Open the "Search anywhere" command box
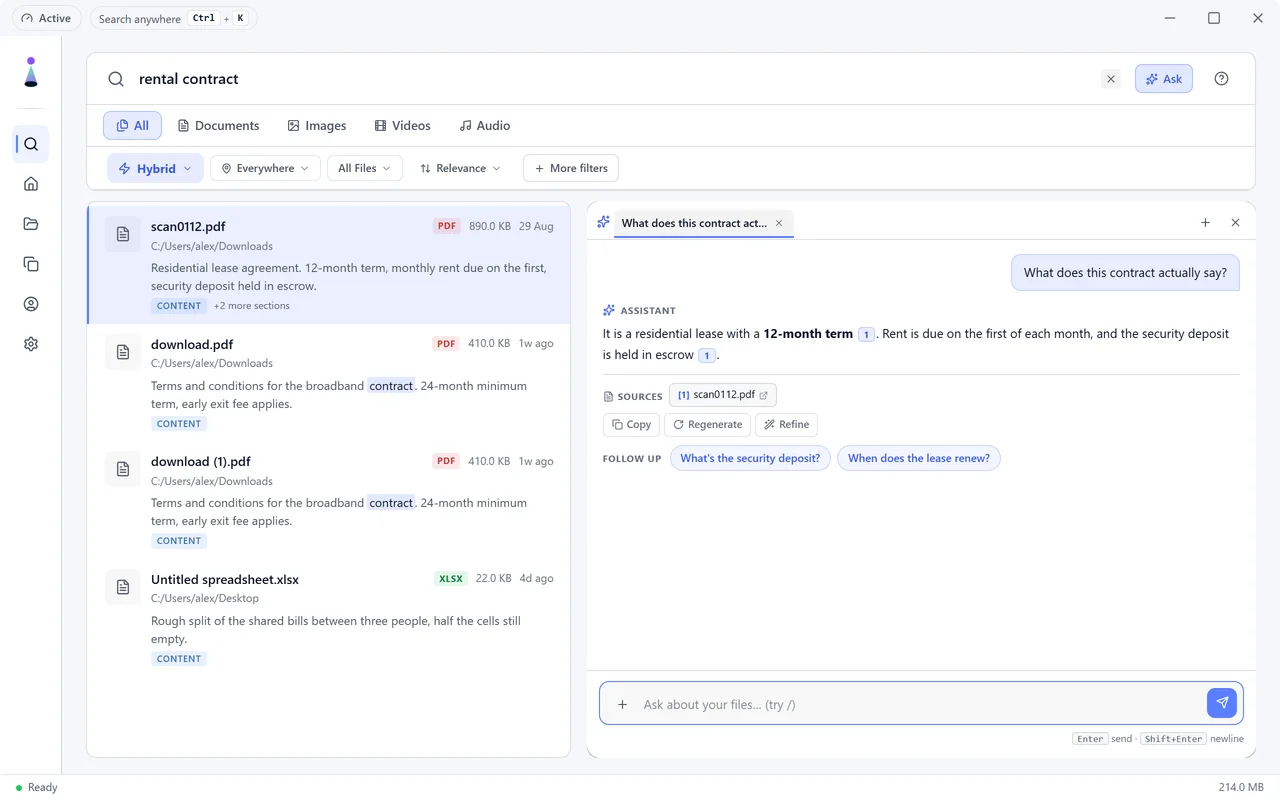Viewport: 1280px width, 800px height. tap(173, 18)
